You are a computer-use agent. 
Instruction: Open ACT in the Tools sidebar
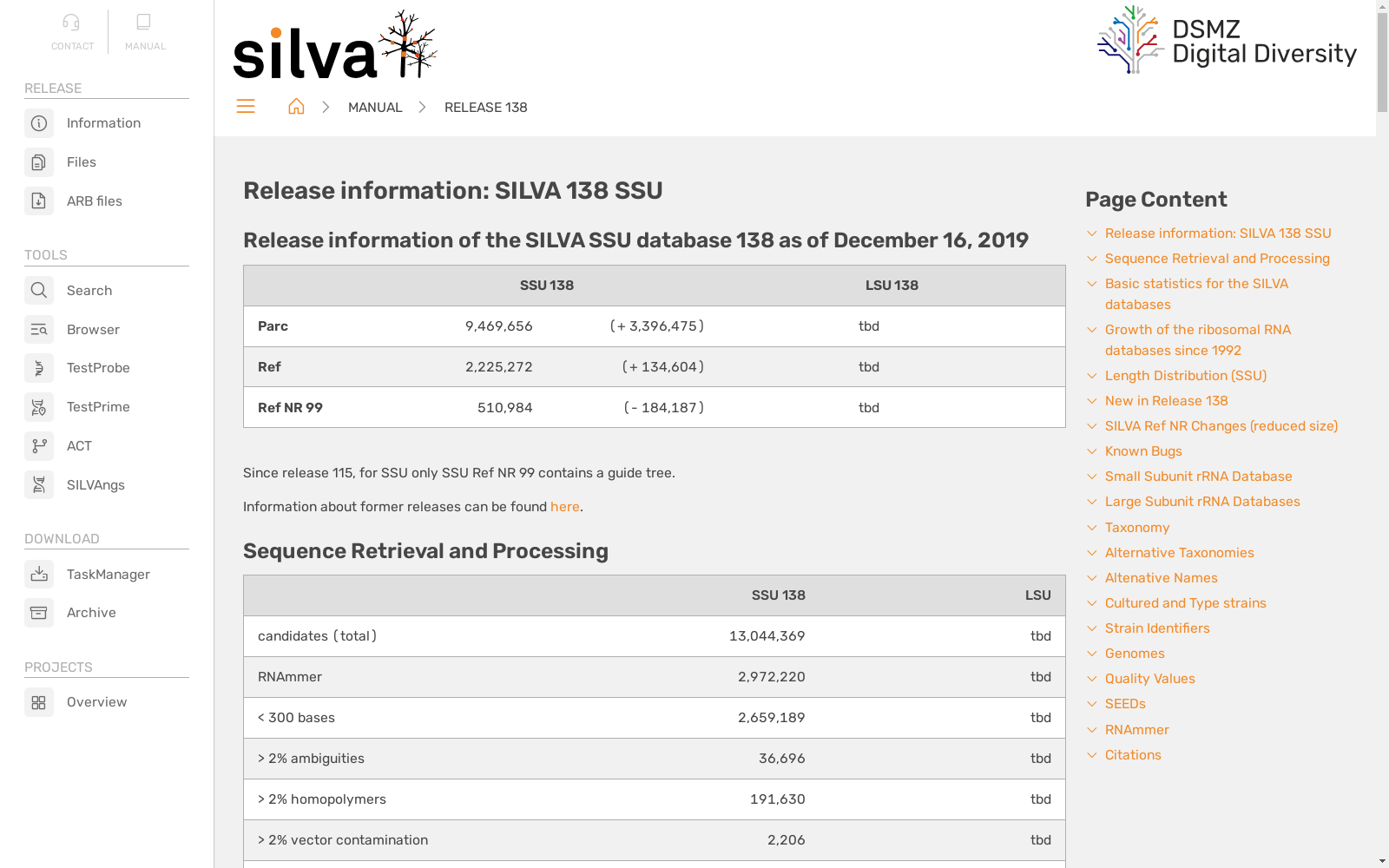coord(79,446)
